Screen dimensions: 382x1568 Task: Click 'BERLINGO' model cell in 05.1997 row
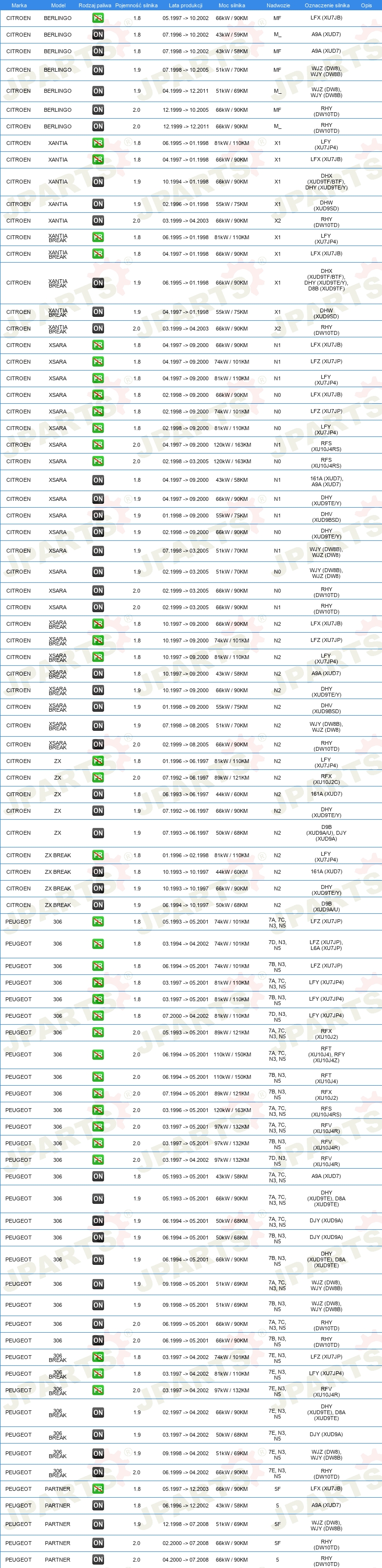tap(58, 18)
